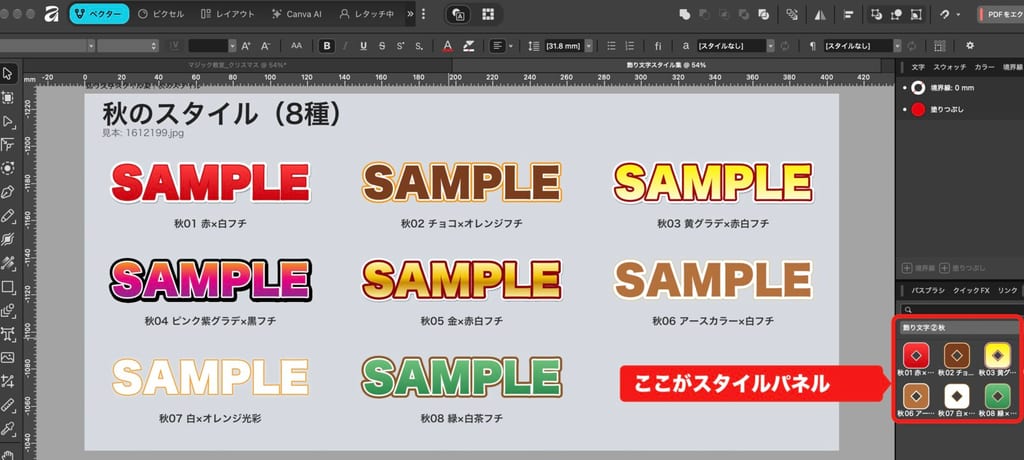Click the increase font size icon

coord(246,46)
